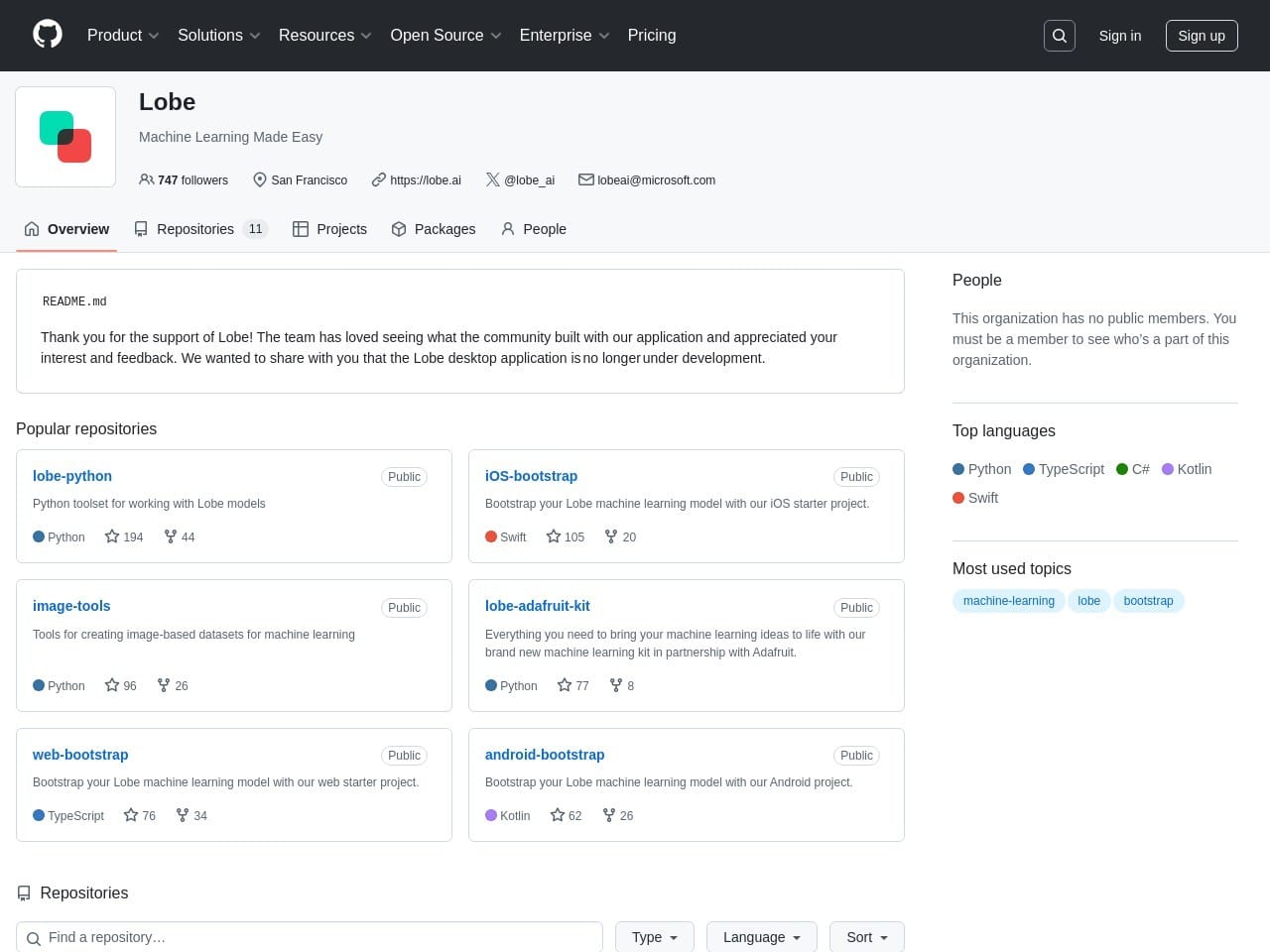Open the Type filter dropdown
Screen dimensions: 1270x952
[655, 937]
